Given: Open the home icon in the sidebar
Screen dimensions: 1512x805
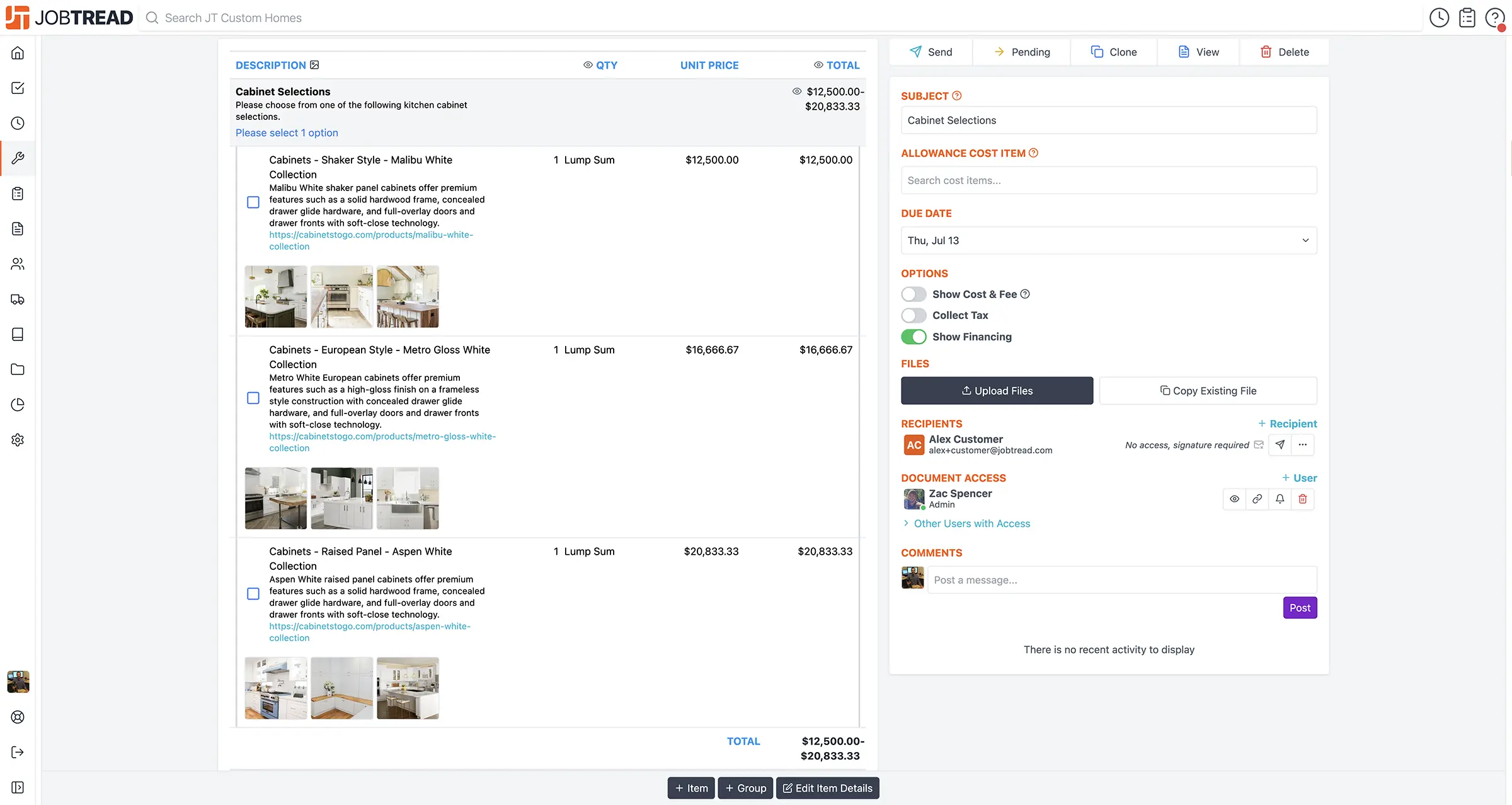Looking at the screenshot, I should point(18,53).
